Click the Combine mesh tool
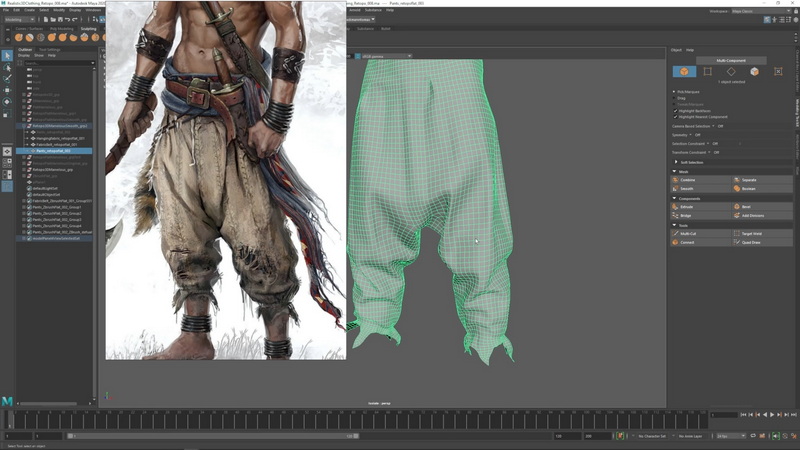This screenshot has height=450, width=800. click(701, 180)
